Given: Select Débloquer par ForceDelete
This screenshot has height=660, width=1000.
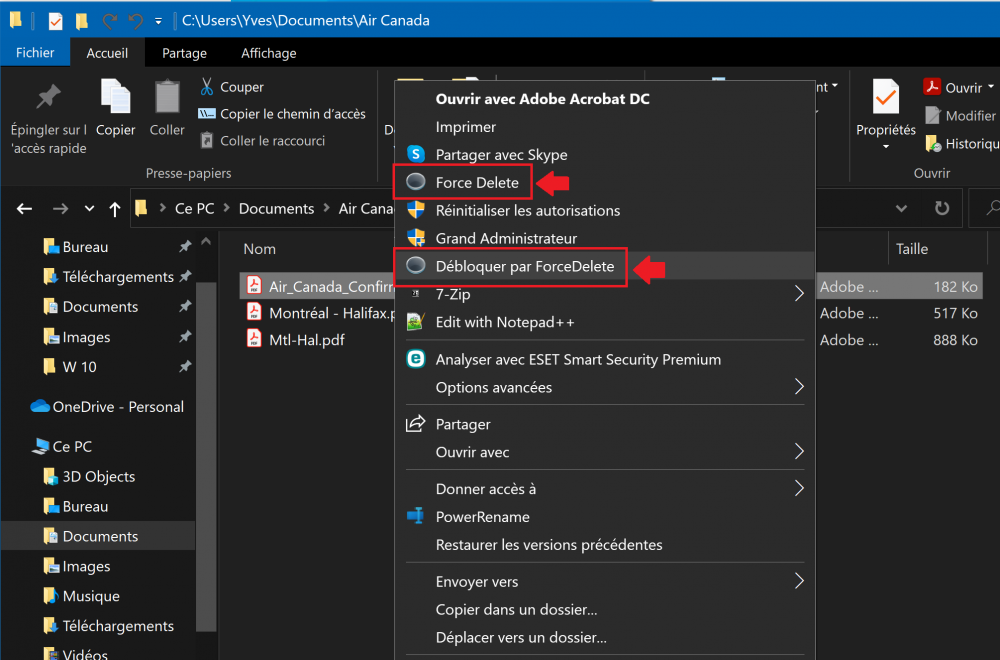Looking at the screenshot, I should tap(524, 267).
